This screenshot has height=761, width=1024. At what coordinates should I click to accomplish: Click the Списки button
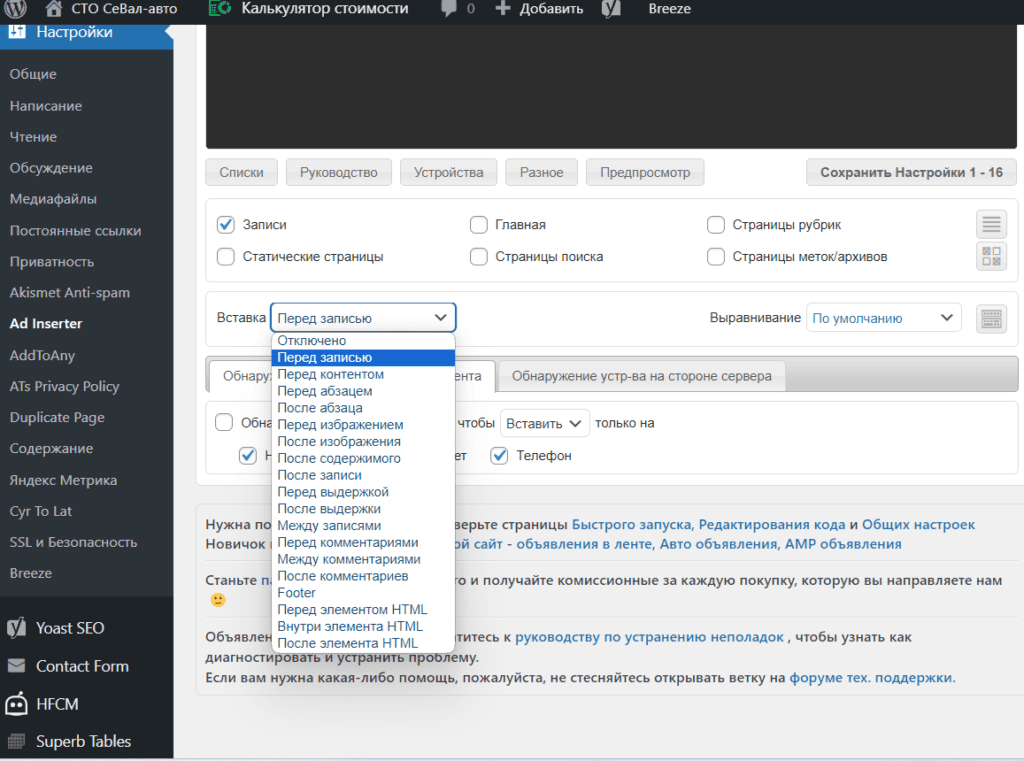pyautogui.click(x=242, y=172)
